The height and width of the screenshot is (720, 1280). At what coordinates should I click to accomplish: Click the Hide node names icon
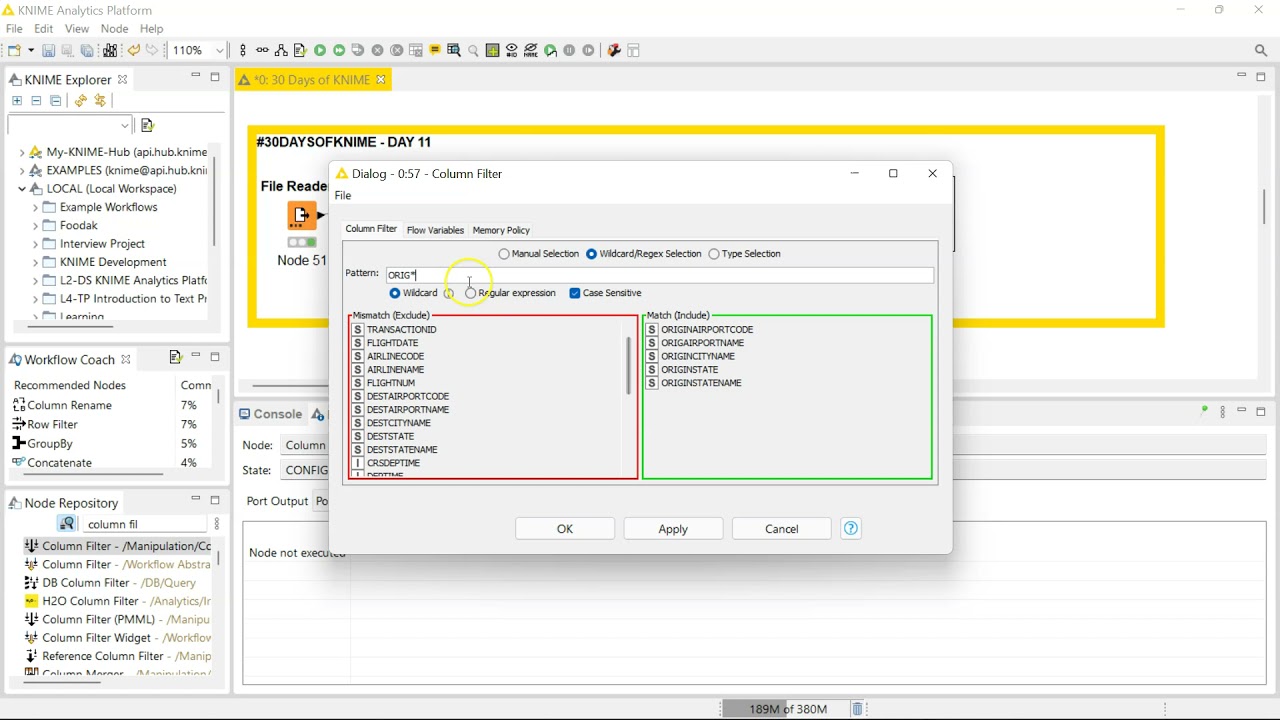click(x=530, y=50)
